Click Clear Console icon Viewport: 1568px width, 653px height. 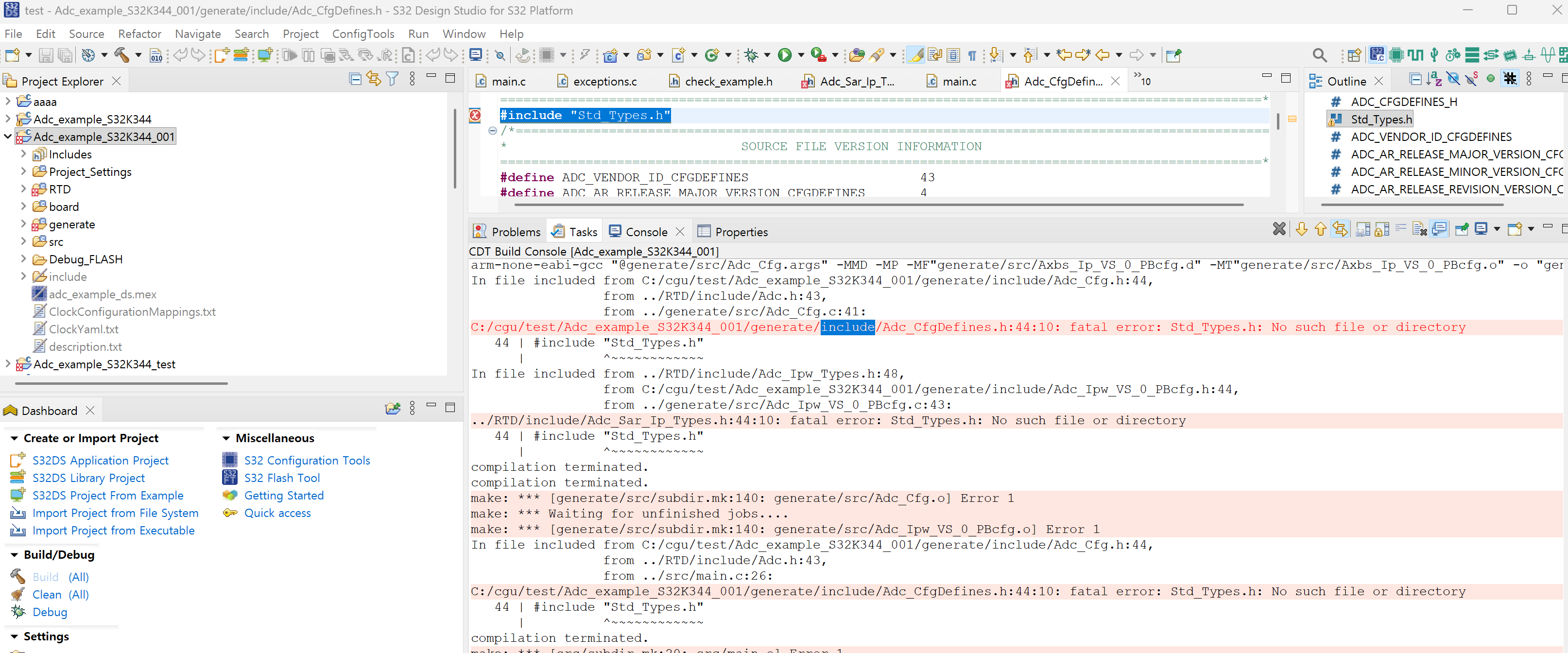coord(1419,229)
